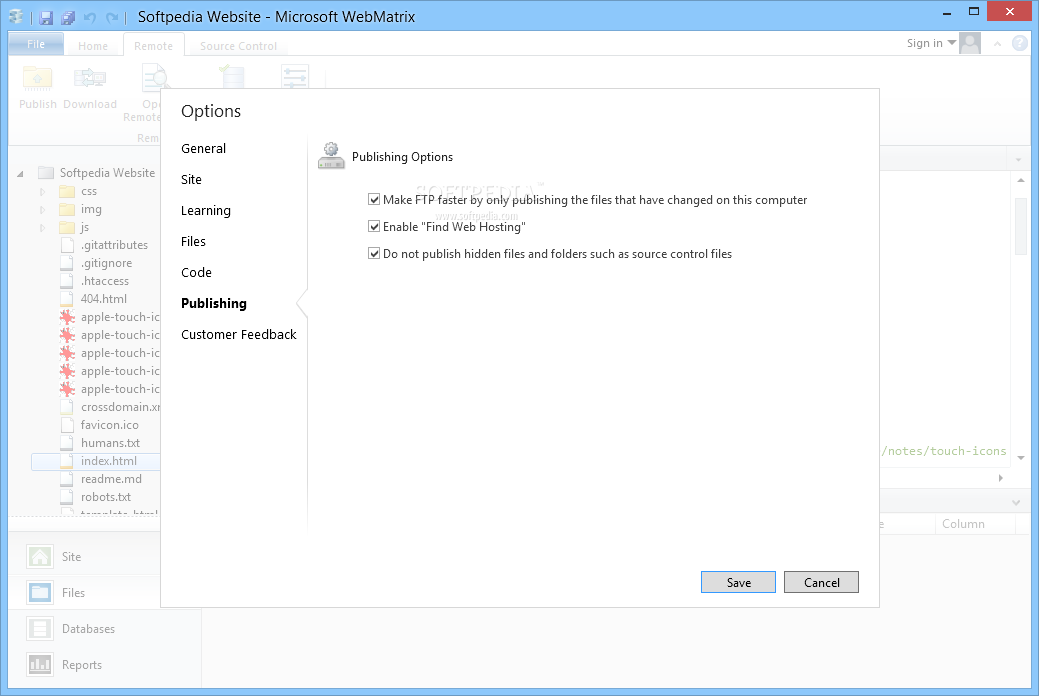
Task: Select js folder in file tree
Action: [84, 227]
